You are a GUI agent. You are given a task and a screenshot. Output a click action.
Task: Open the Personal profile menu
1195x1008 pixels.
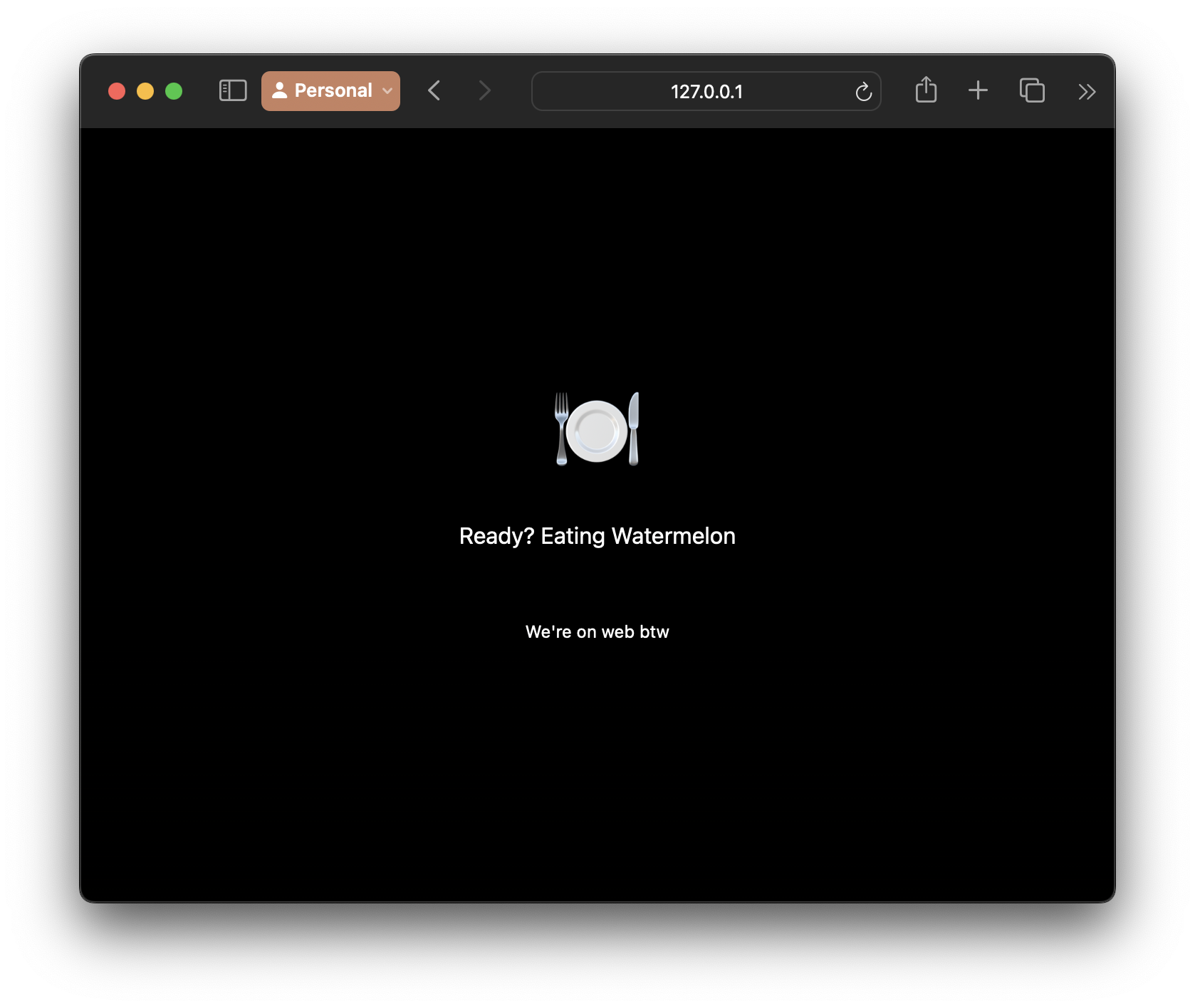click(x=330, y=91)
